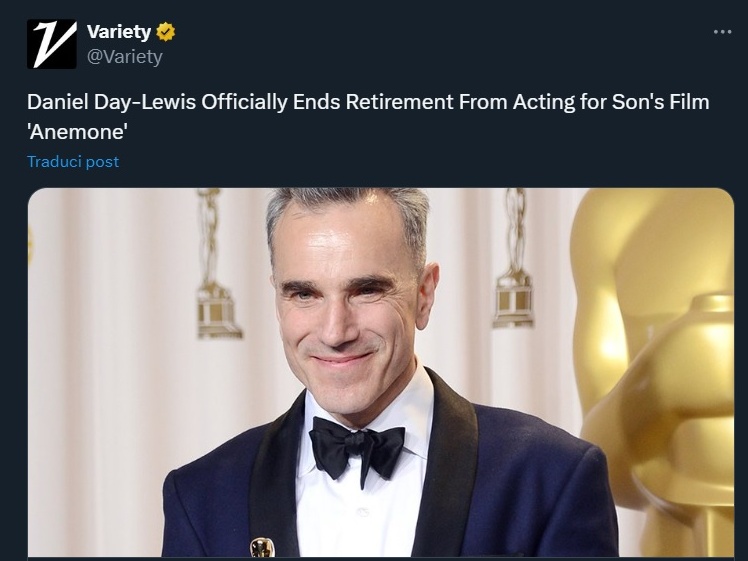This screenshot has height=561, width=748.
Task: Open the three-dot more options menu
Action: (722, 32)
